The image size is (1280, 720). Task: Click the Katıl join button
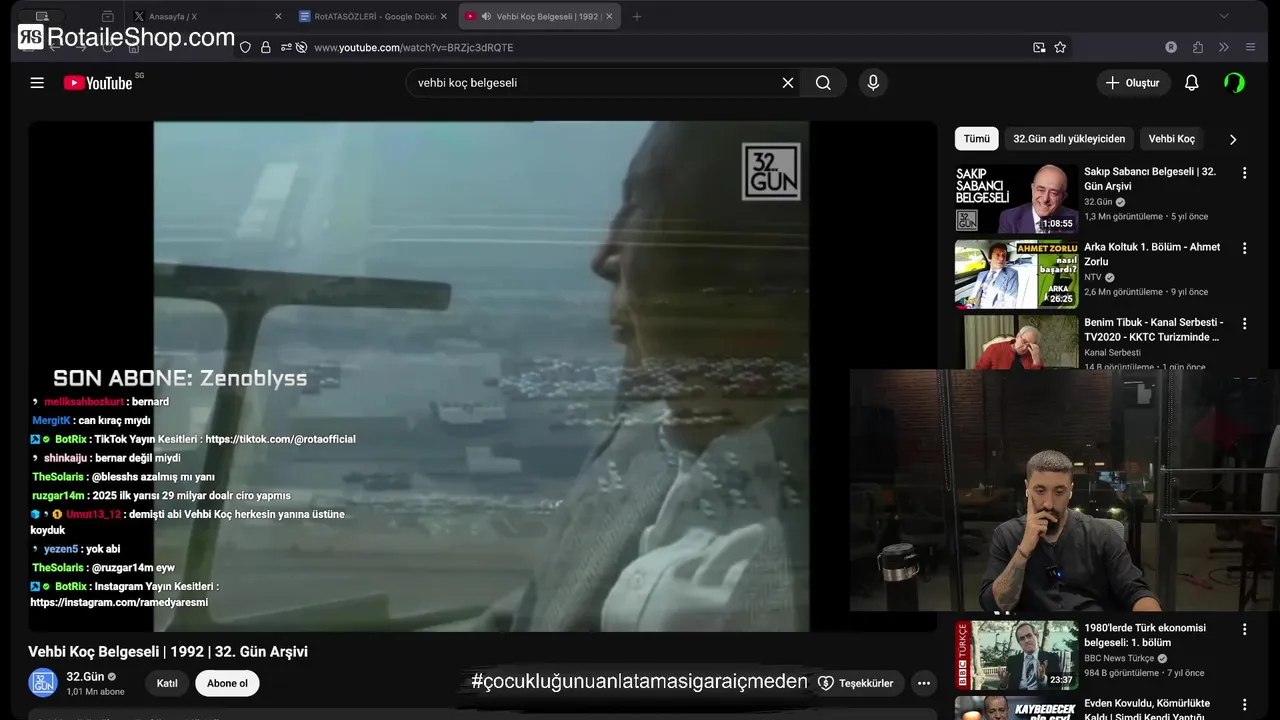pyautogui.click(x=167, y=683)
